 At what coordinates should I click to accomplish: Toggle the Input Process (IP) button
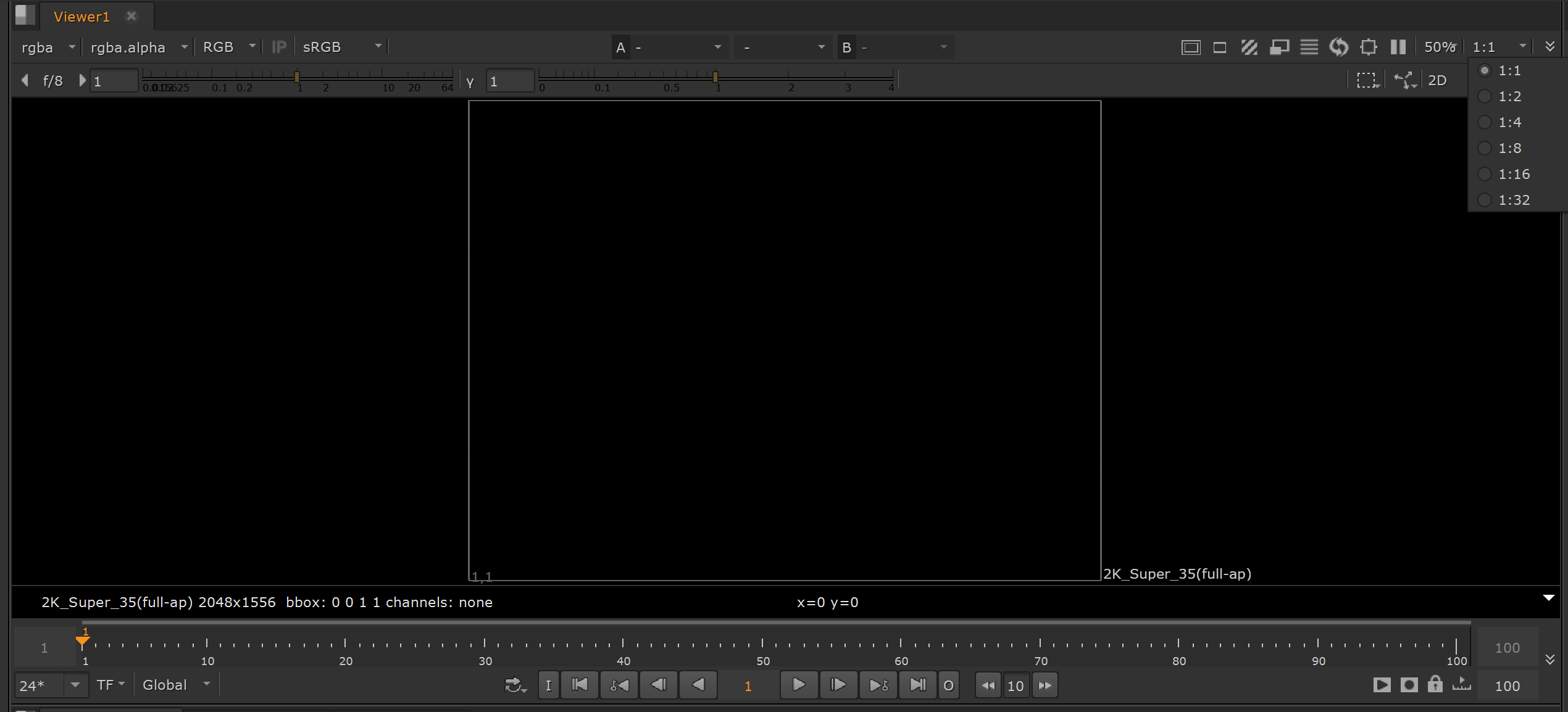(278, 46)
